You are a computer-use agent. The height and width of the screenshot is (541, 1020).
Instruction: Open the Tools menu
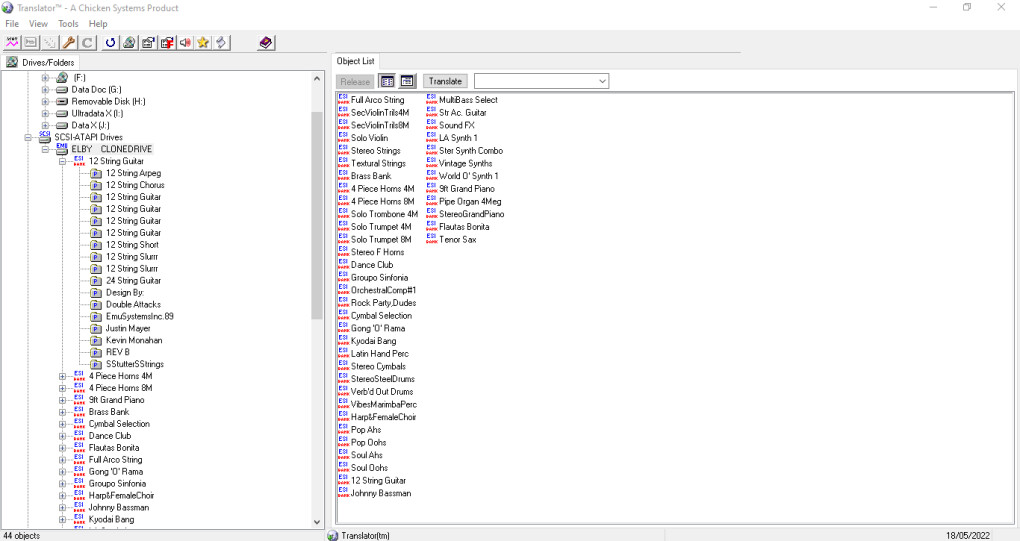[x=68, y=24]
